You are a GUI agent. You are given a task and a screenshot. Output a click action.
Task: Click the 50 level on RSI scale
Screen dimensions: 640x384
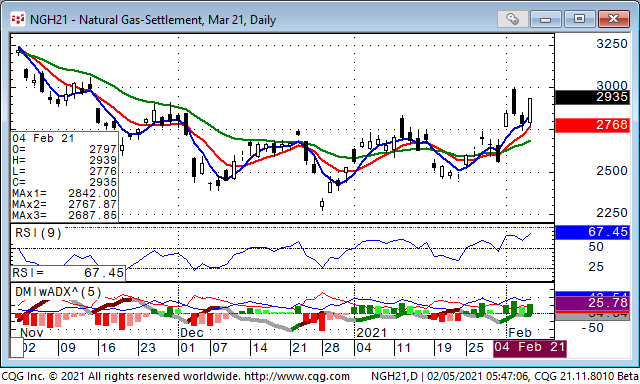coord(596,247)
